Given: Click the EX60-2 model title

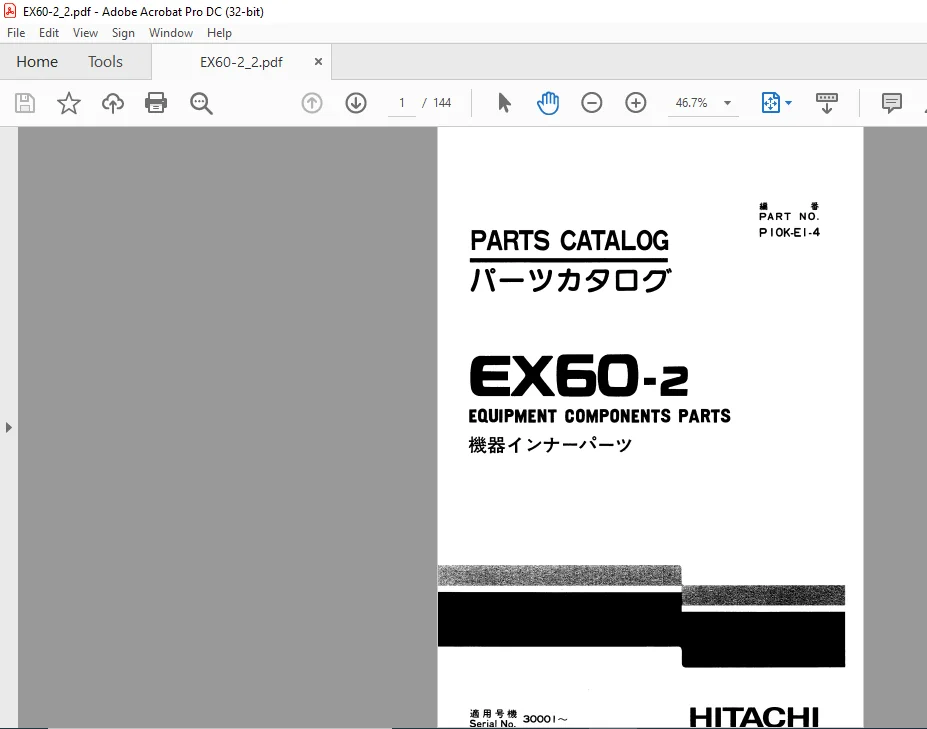Looking at the screenshot, I should tap(579, 376).
